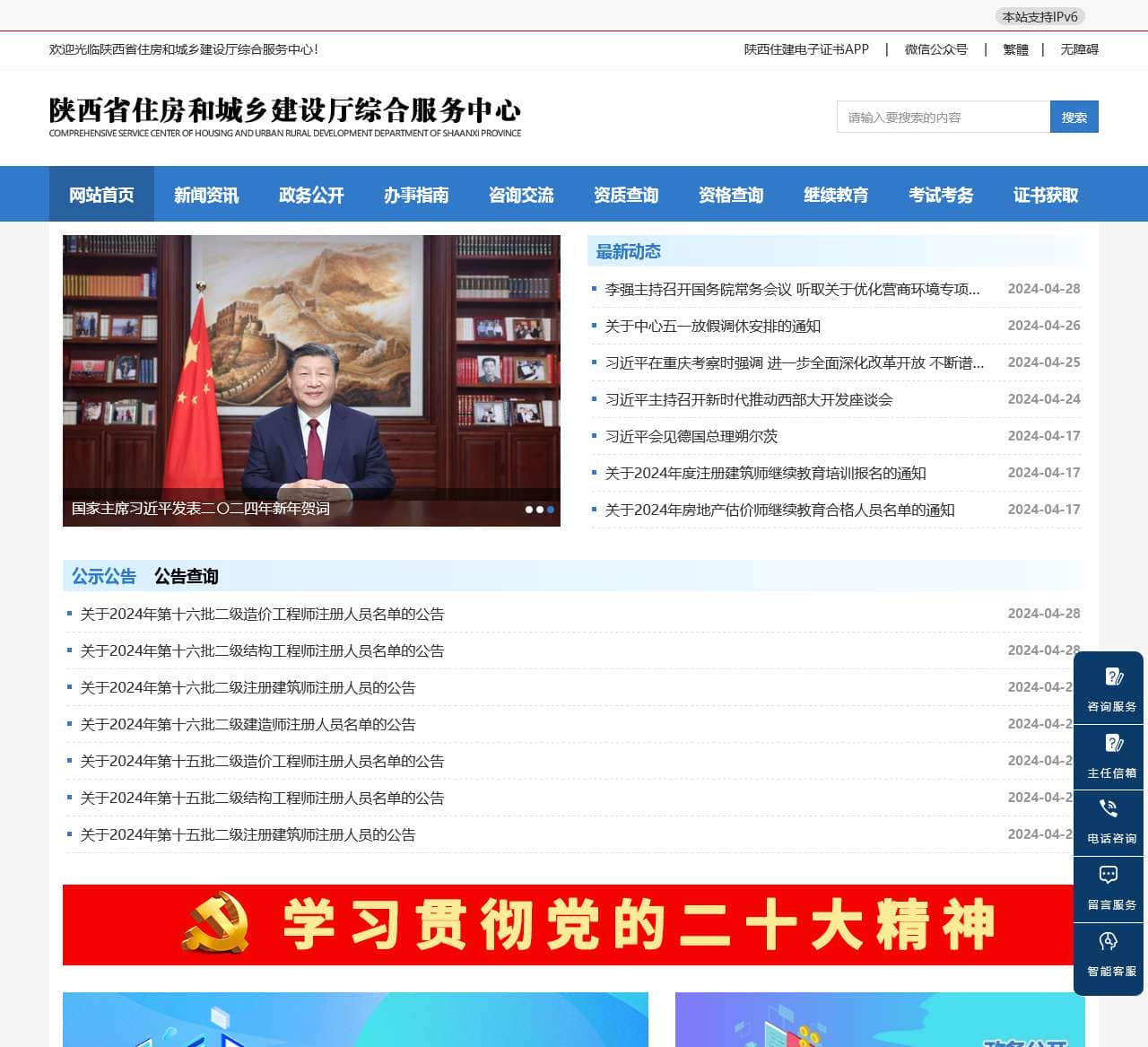Enable 繁體 traditional Chinese mode
The width and height of the screenshot is (1148, 1047).
1015,49
